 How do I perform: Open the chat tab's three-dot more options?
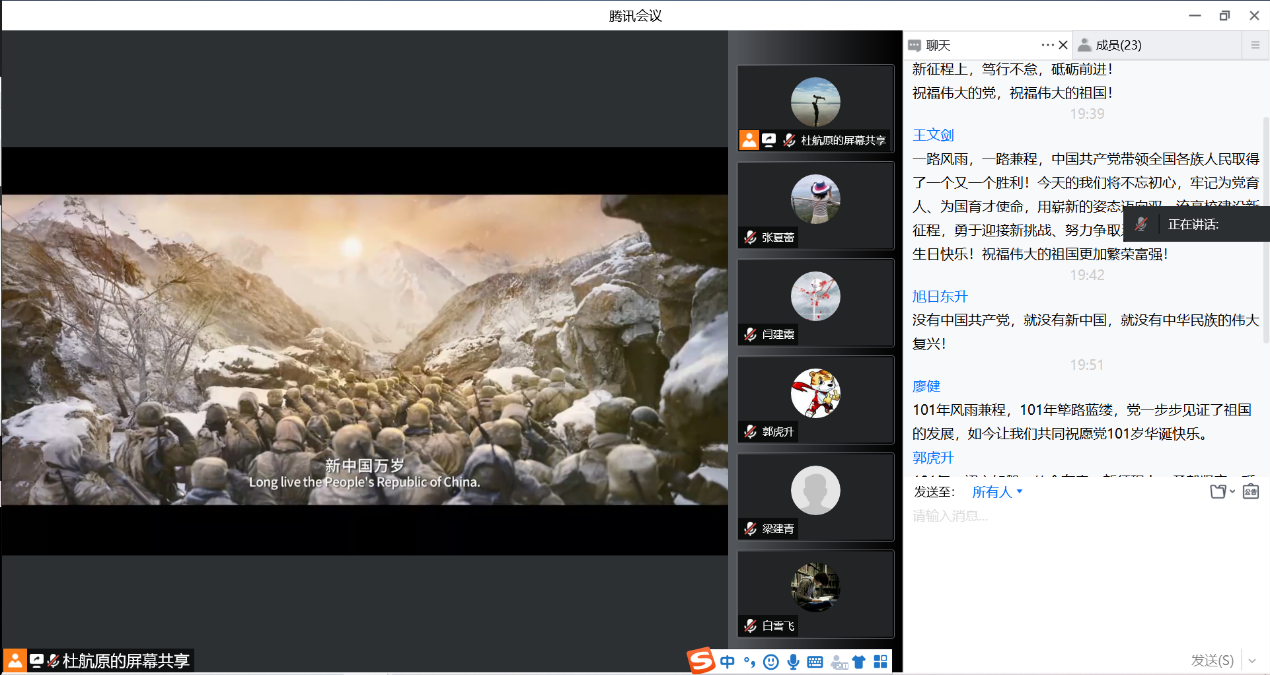(1048, 45)
